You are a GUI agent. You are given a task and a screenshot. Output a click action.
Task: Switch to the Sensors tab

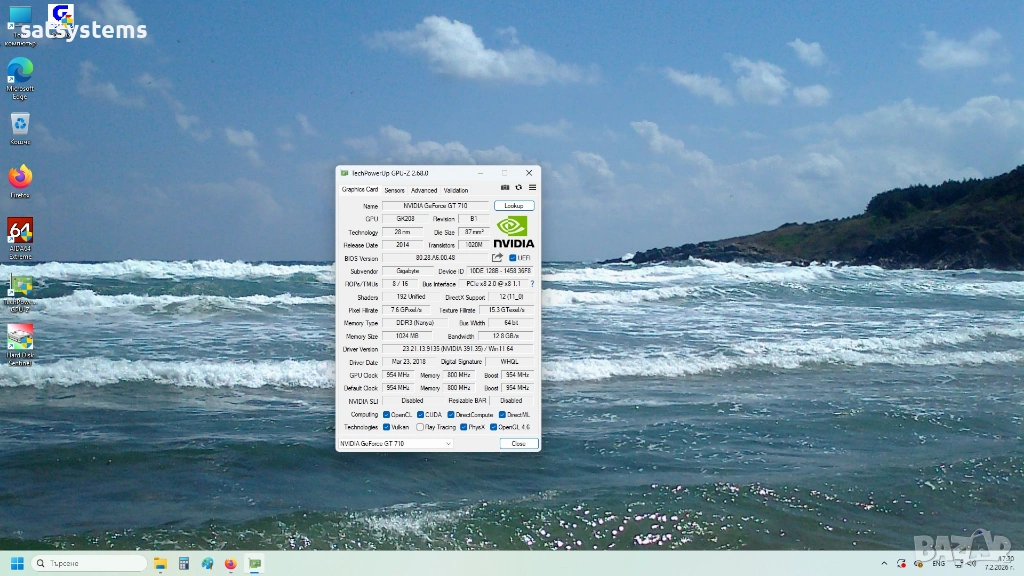coord(394,190)
